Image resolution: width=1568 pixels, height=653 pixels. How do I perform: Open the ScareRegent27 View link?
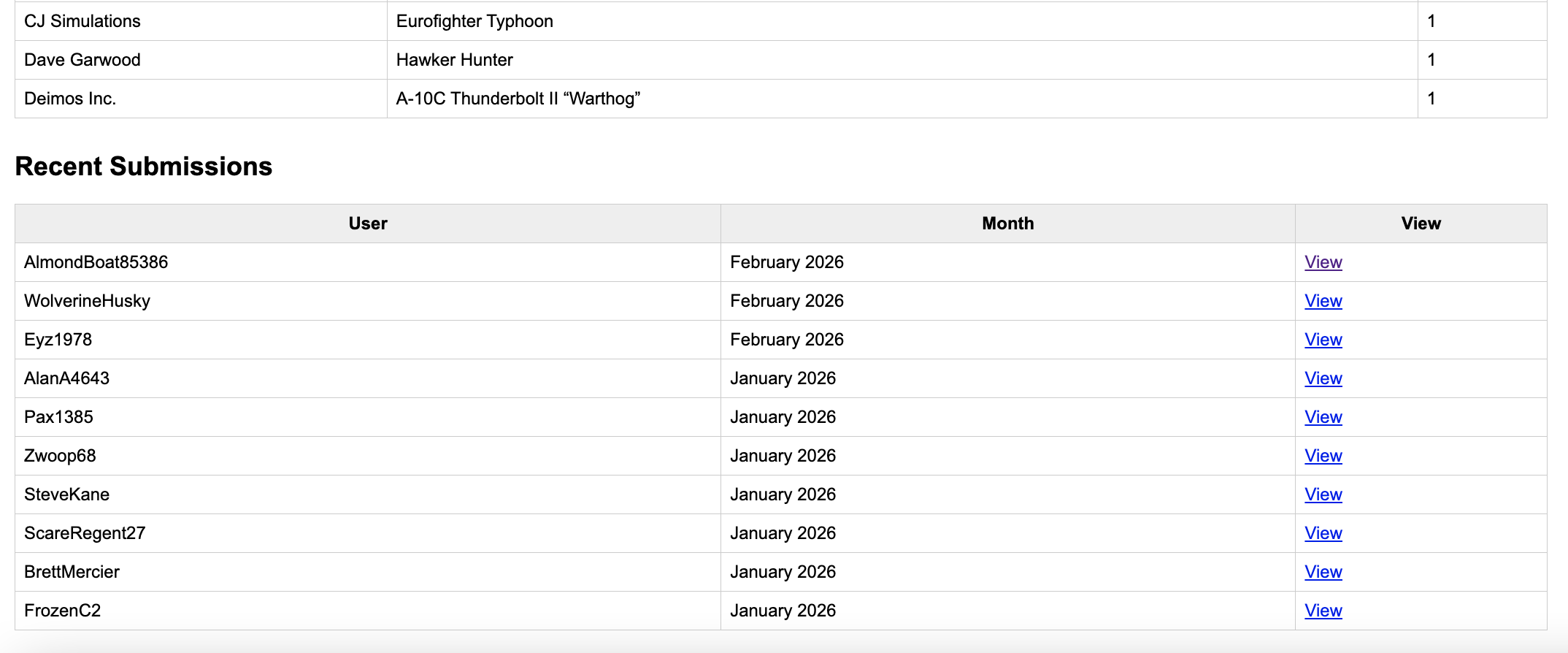click(x=1323, y=533)
